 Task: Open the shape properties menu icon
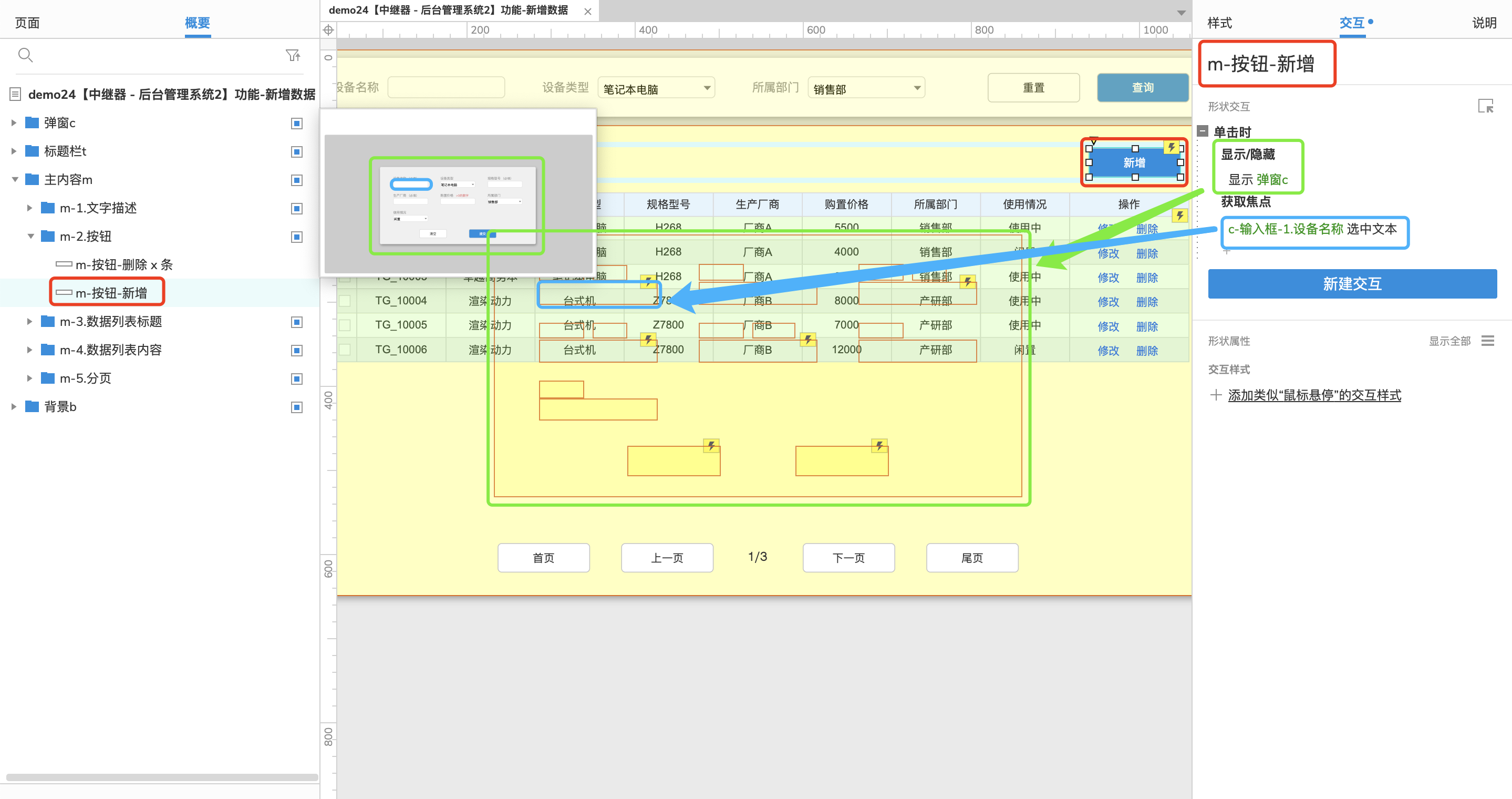1487,341
